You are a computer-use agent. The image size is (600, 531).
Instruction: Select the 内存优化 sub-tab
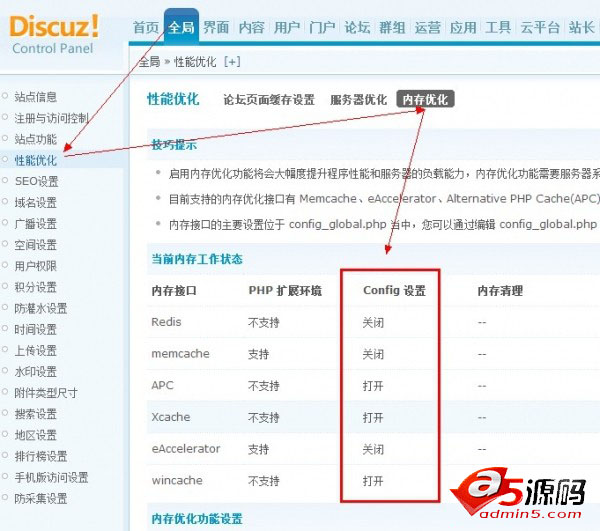pyautogui.click(x=425, y=99)
